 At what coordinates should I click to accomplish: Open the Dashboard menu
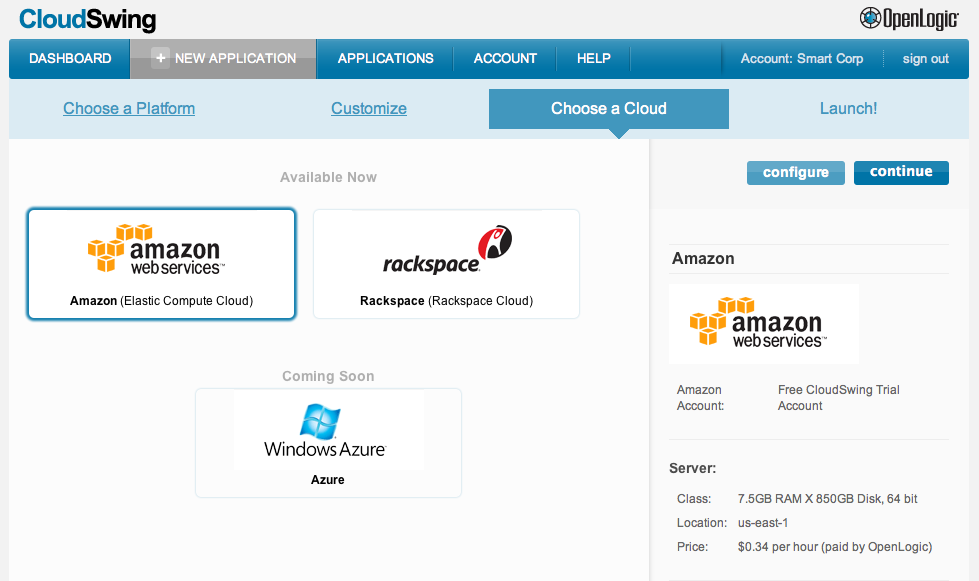(70, 59)
